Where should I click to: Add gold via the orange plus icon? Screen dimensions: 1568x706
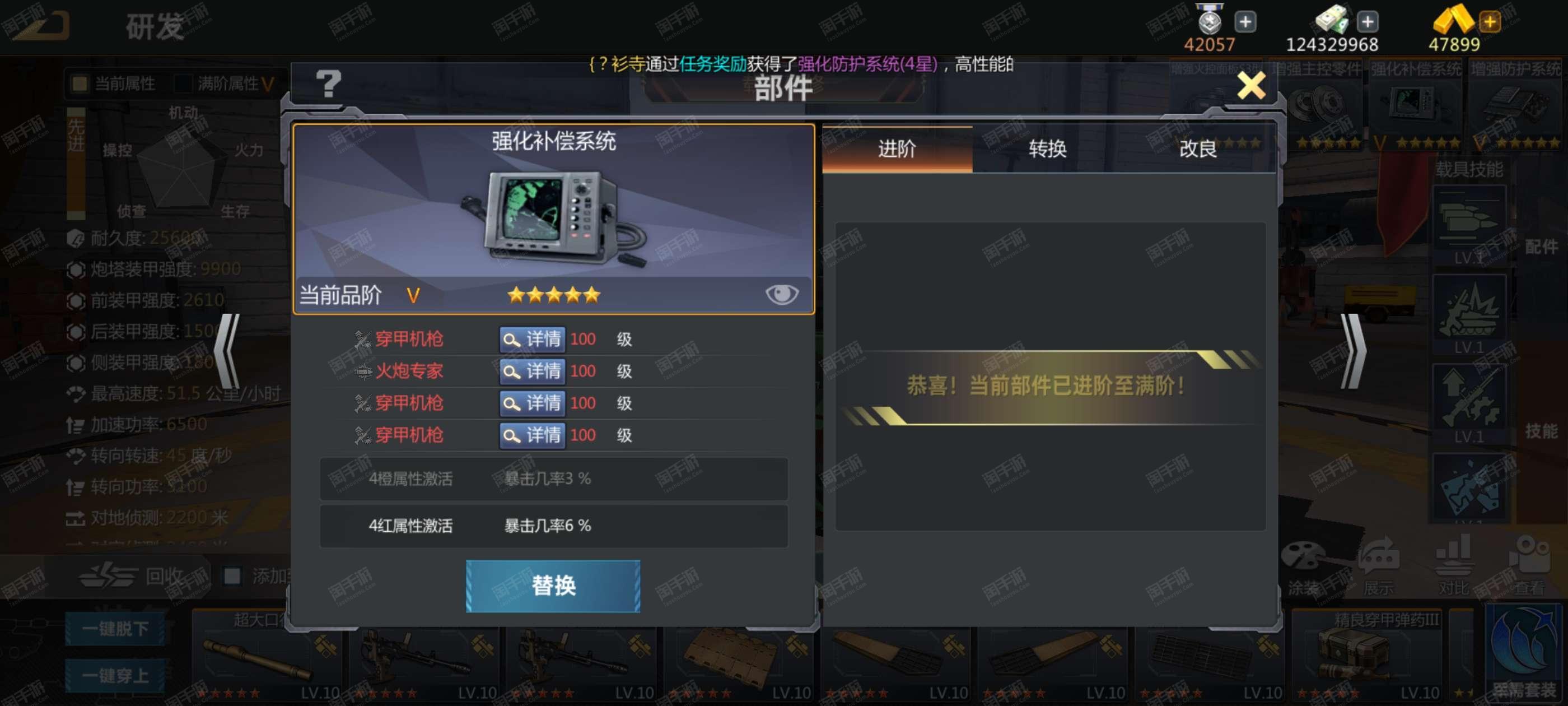click(1490, 22)
